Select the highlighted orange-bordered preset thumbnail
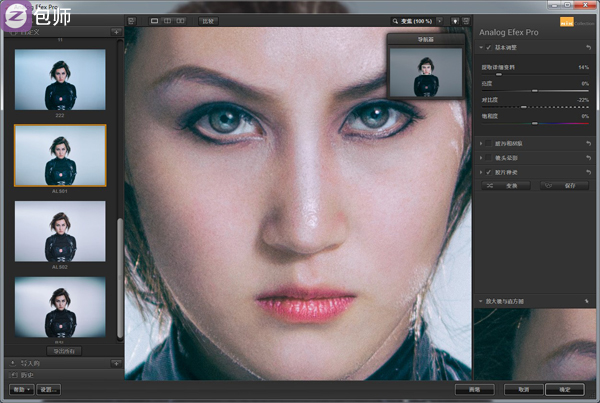 [60, 155]
